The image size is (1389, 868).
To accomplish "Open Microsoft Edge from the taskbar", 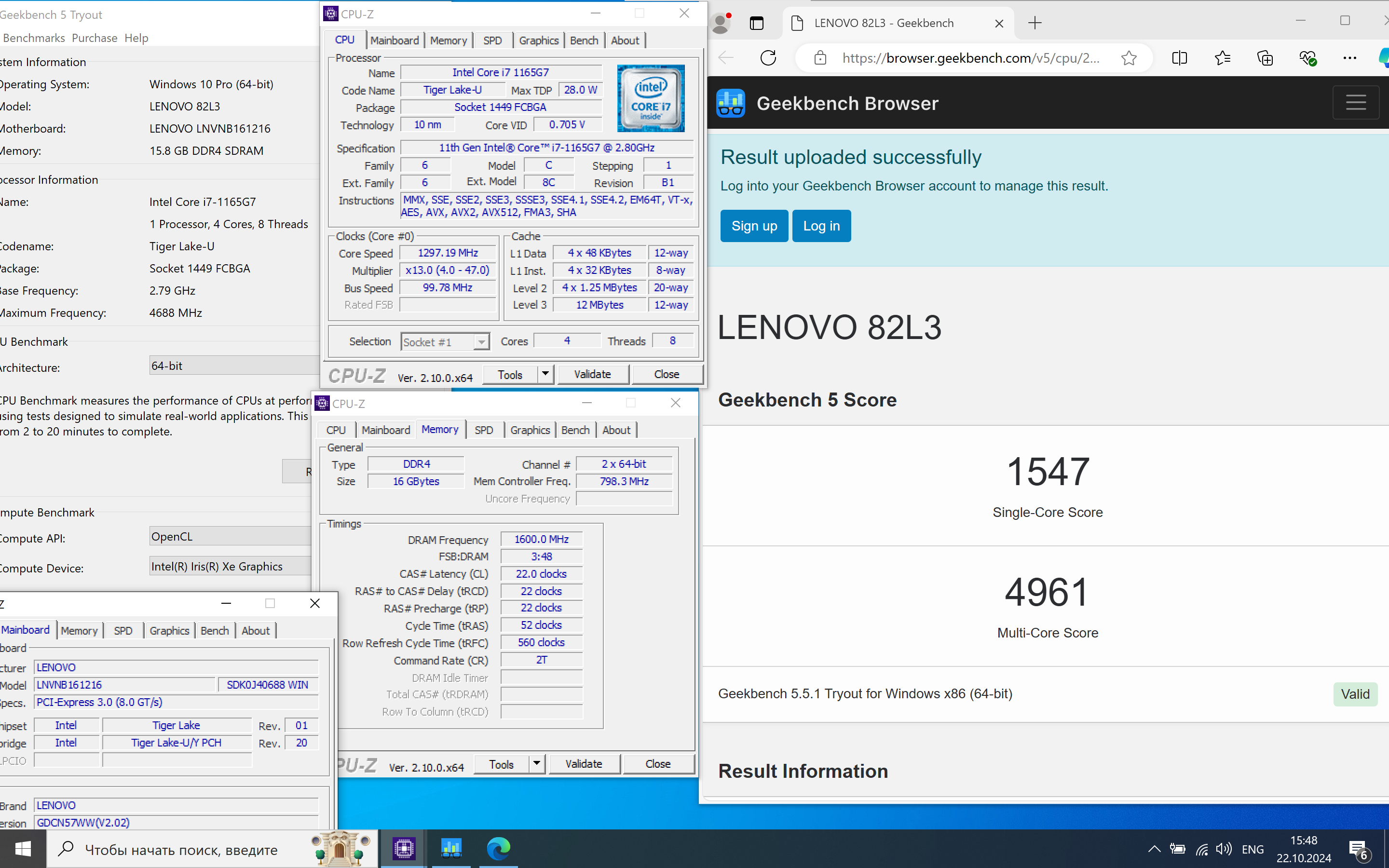I will pos(498,849).
